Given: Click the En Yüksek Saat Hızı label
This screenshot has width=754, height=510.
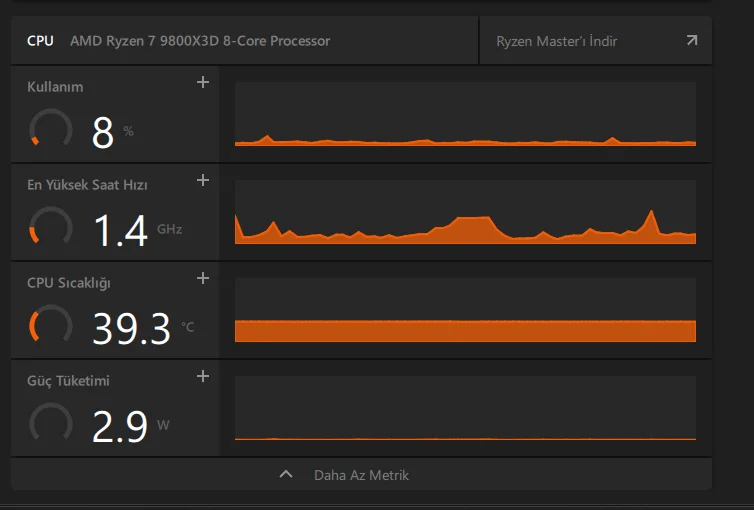Looking at the screenshot, I should pos(88,185).
